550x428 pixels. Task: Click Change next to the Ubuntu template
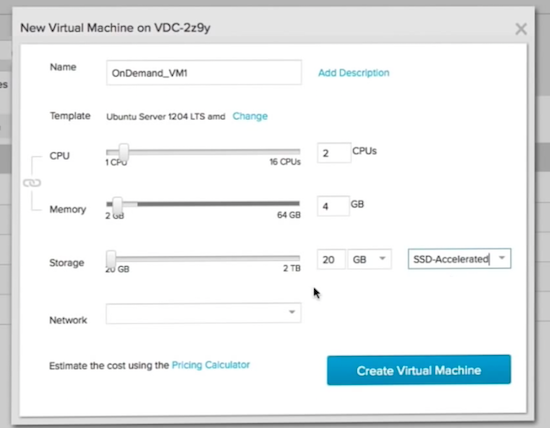tap(250, 116)
